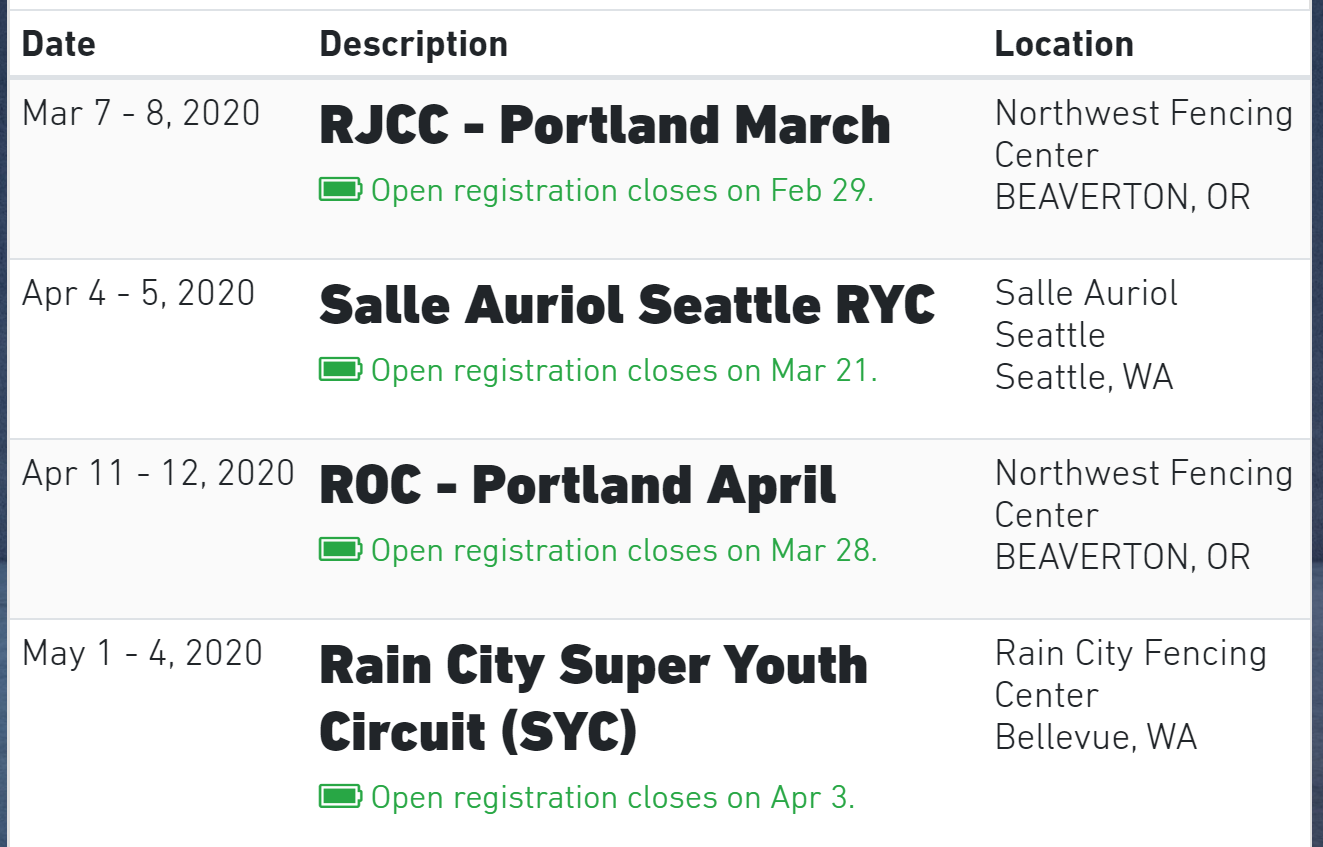Click the Location column header

pos(1064,44)
